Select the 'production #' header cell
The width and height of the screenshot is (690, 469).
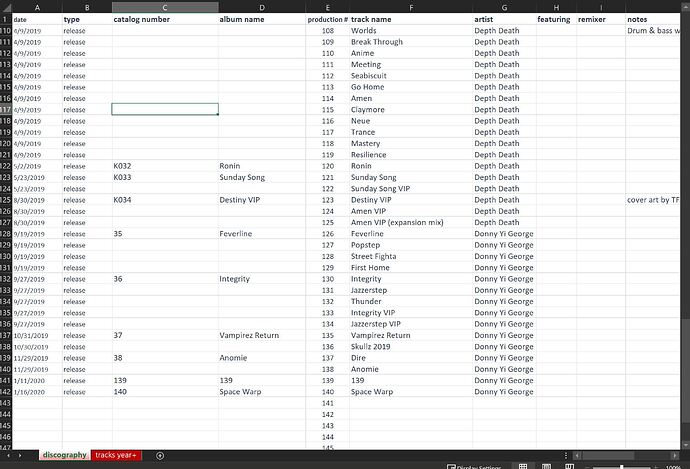(327, 19)
